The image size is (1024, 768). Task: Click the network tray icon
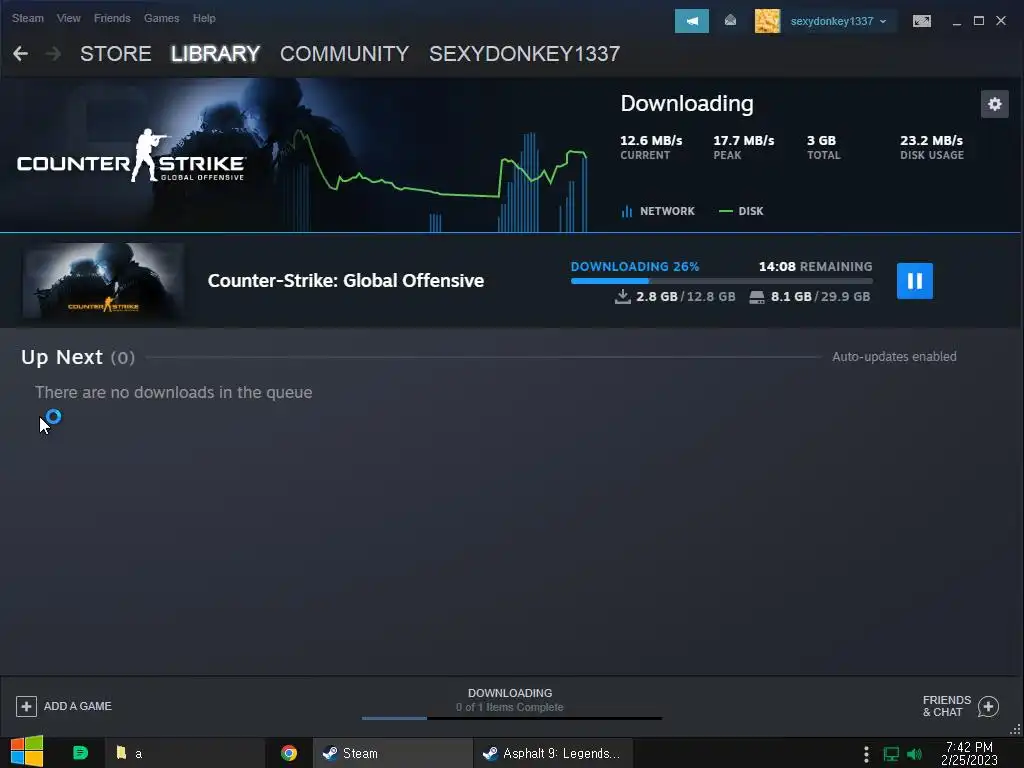(x=891, y=754)
